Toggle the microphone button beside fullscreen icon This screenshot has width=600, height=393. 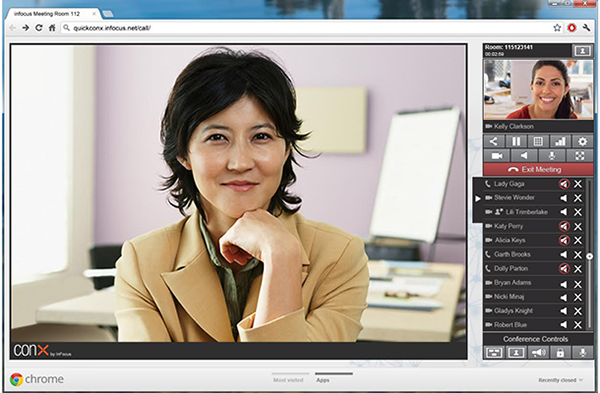coord(551,155)
